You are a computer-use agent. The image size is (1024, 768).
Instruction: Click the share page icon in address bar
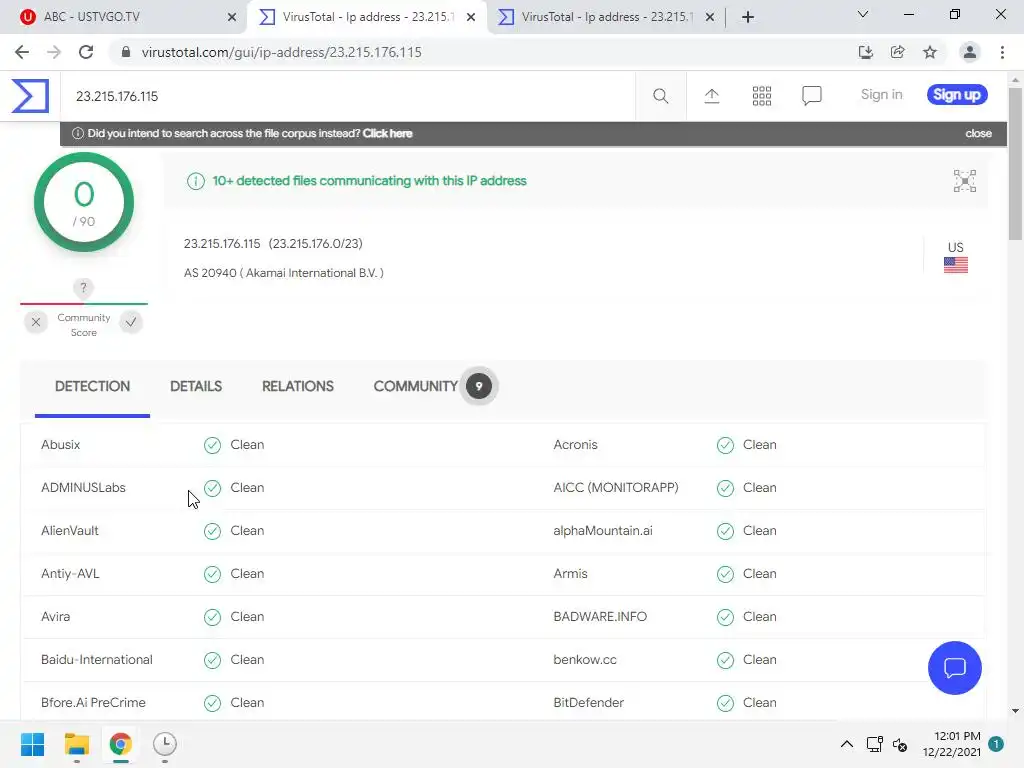(897, 52)
